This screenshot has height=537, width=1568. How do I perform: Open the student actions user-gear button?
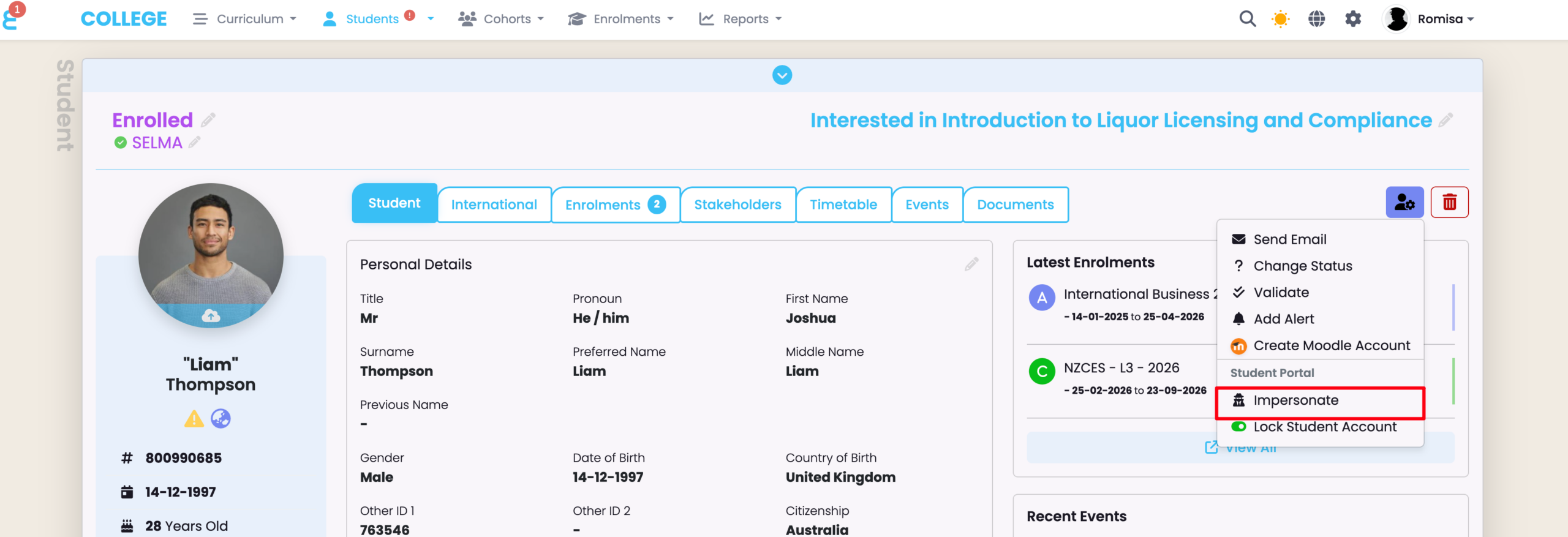[x=1404, y=202]
